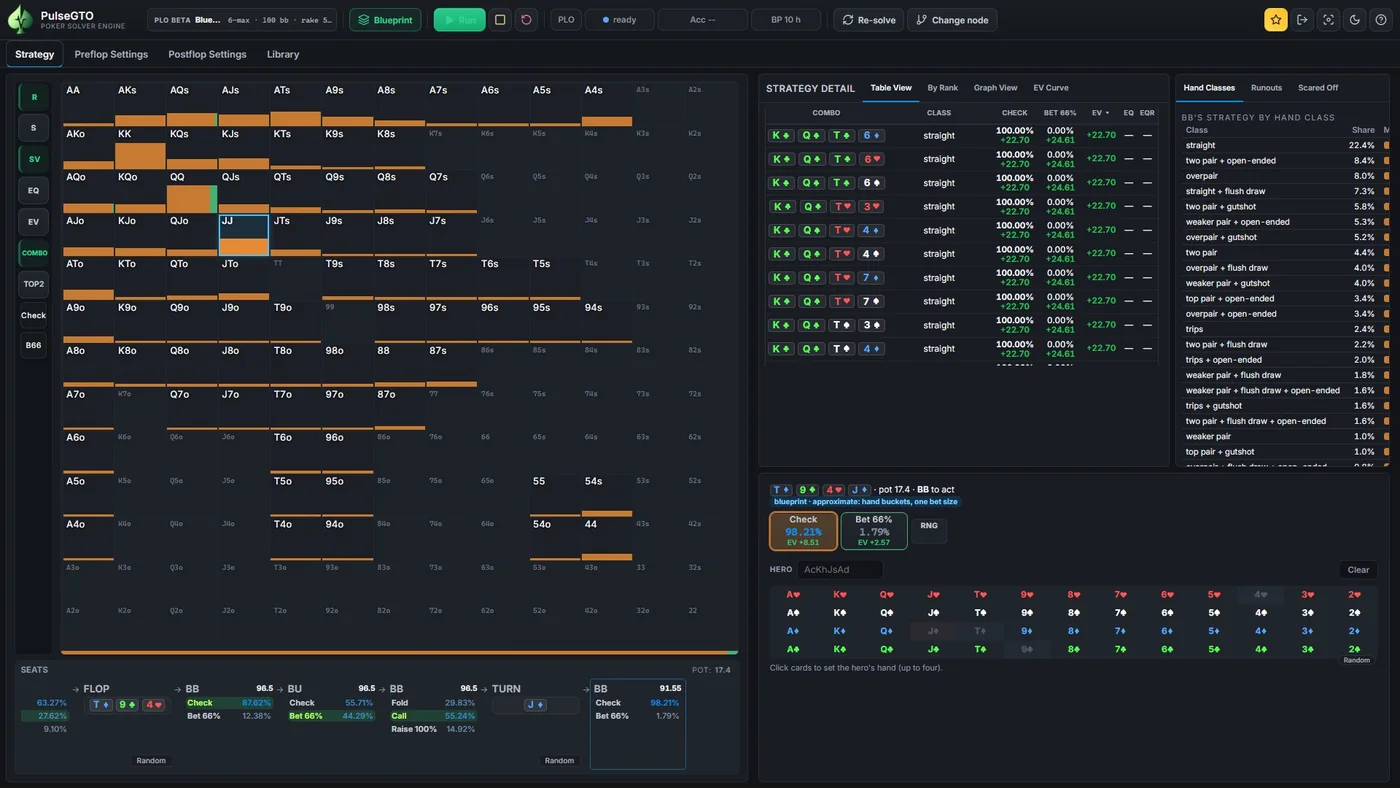Screen dimensions: 1400x788
Task: Pick the 5 of diamonds card
Action: pos(1214,631)
